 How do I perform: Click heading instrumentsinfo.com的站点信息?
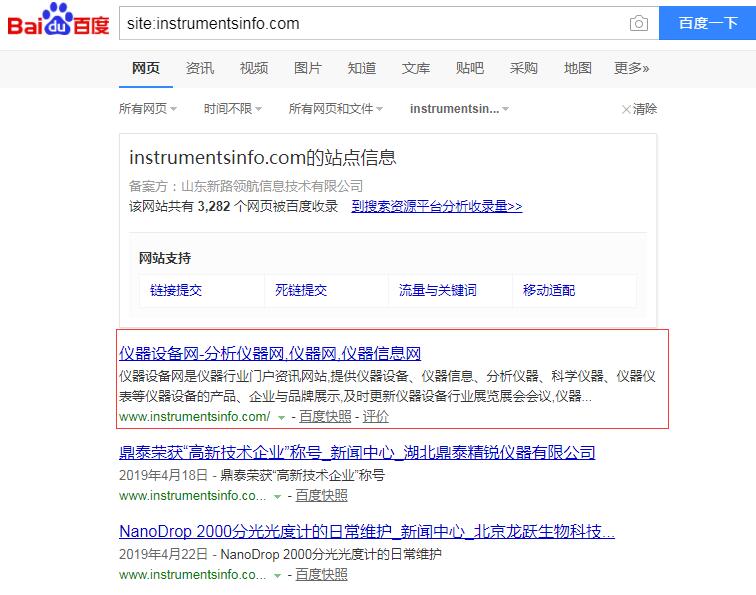tap(263, 158)
